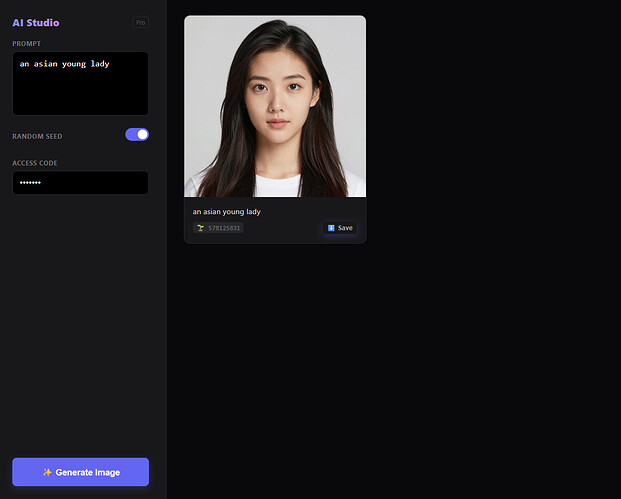Open the generated portrait thumbnail
The height and width of the screenshot is (499, 621).
click(275, 106)
